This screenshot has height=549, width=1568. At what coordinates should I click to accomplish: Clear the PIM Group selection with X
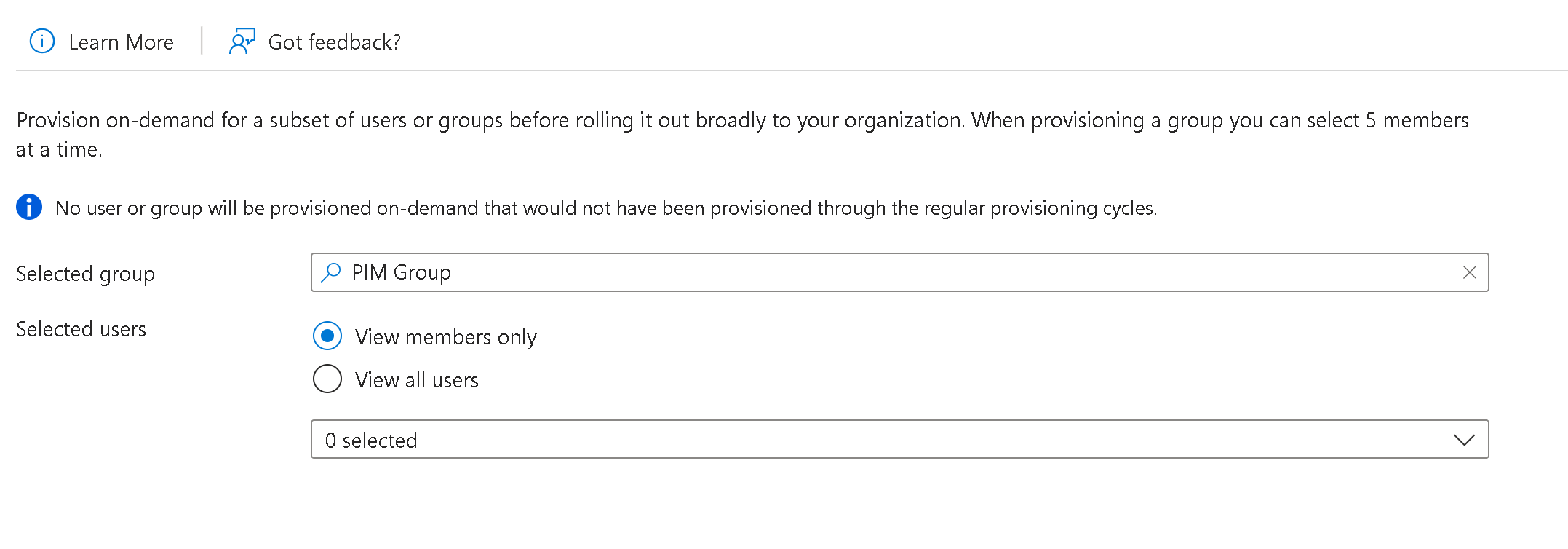pyautogui.click(x=1469, y=272)
